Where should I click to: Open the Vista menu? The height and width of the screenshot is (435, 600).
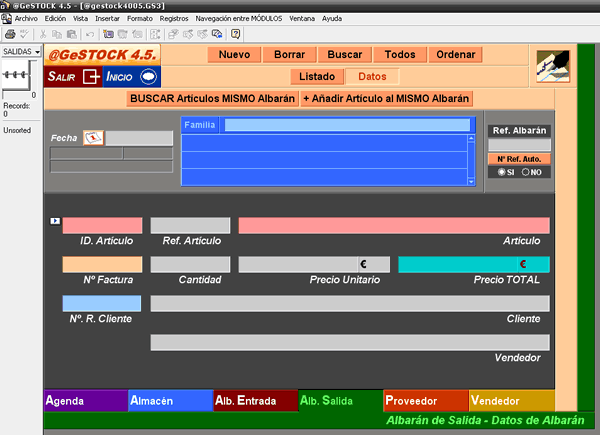point(80,18)
